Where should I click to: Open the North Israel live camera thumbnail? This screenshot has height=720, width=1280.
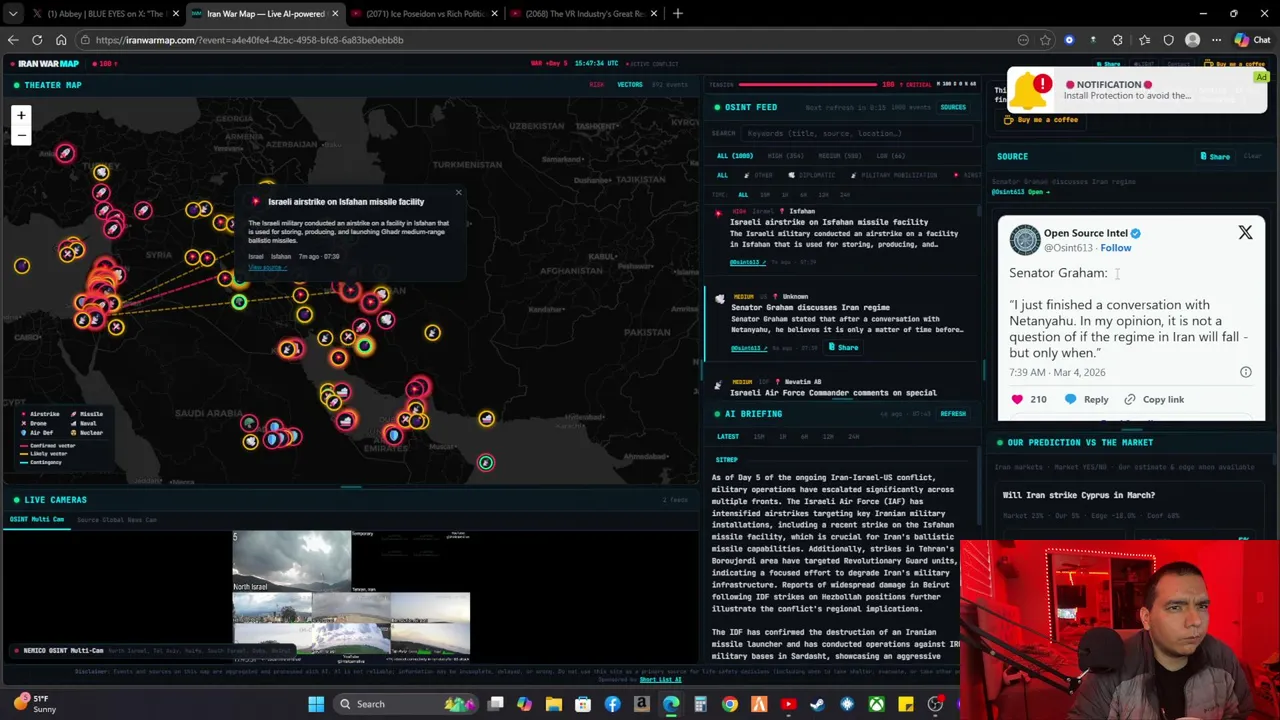(292, 562)
